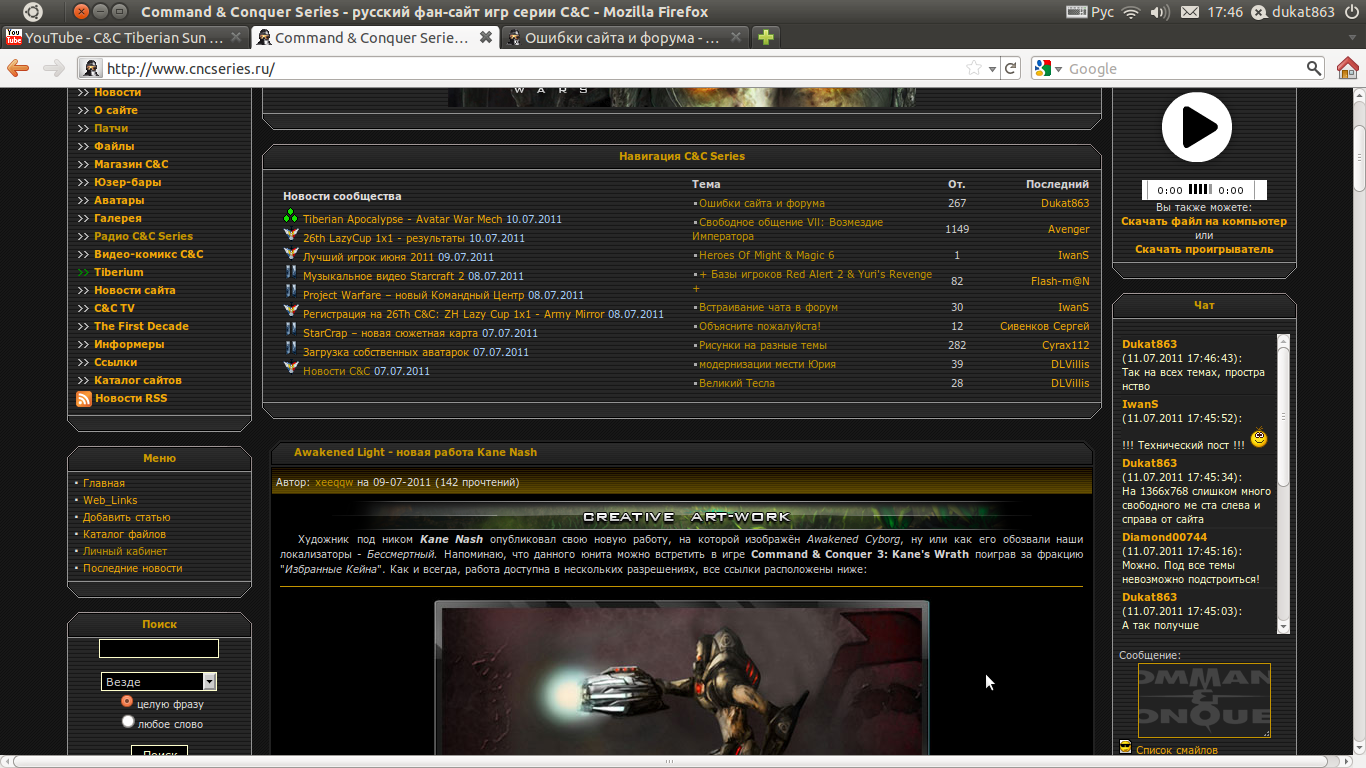Open the Tiberium sidebar menu item
This screenshot has width=1366, height=768.
point(119,273)
